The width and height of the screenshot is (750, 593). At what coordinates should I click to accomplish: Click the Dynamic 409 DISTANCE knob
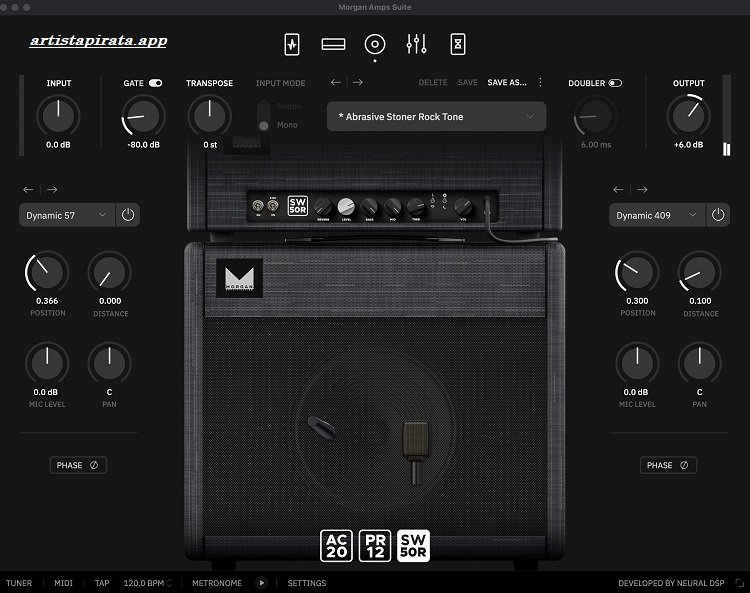[700, 273]
